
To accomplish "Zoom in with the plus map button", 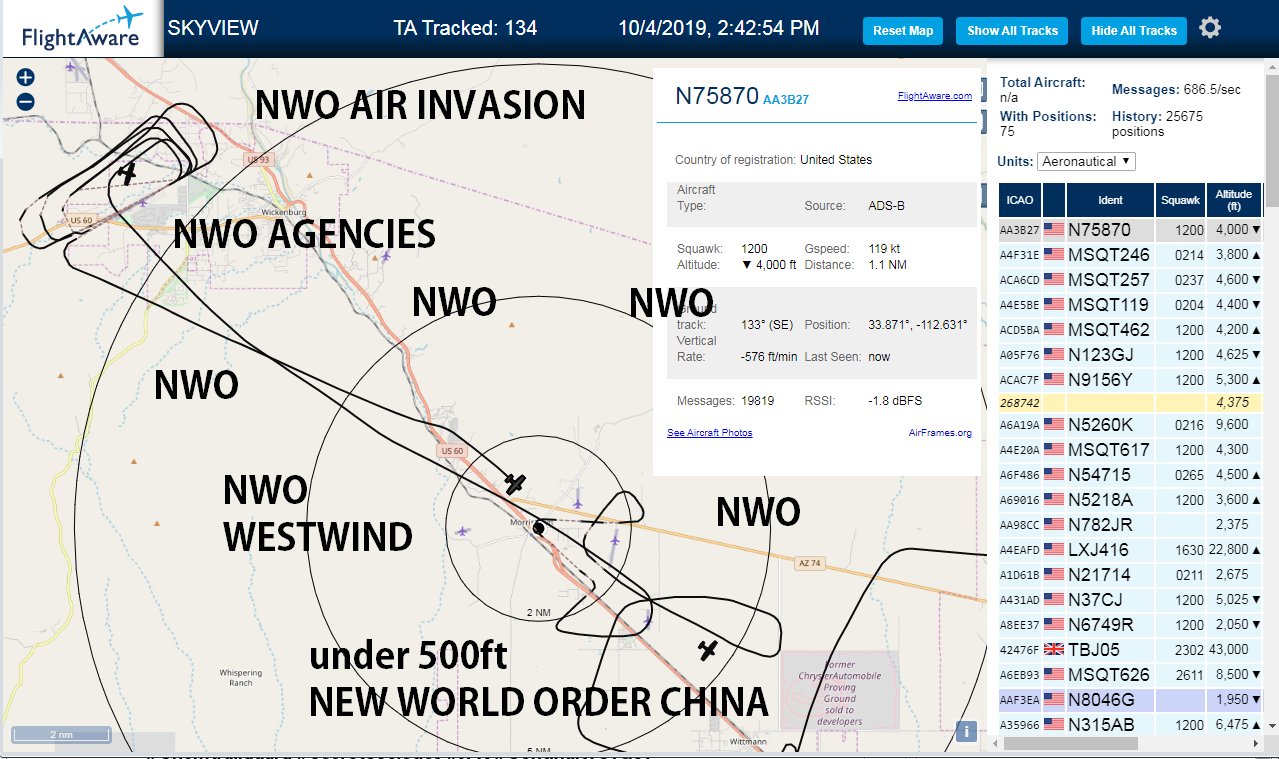I will 26,77.
